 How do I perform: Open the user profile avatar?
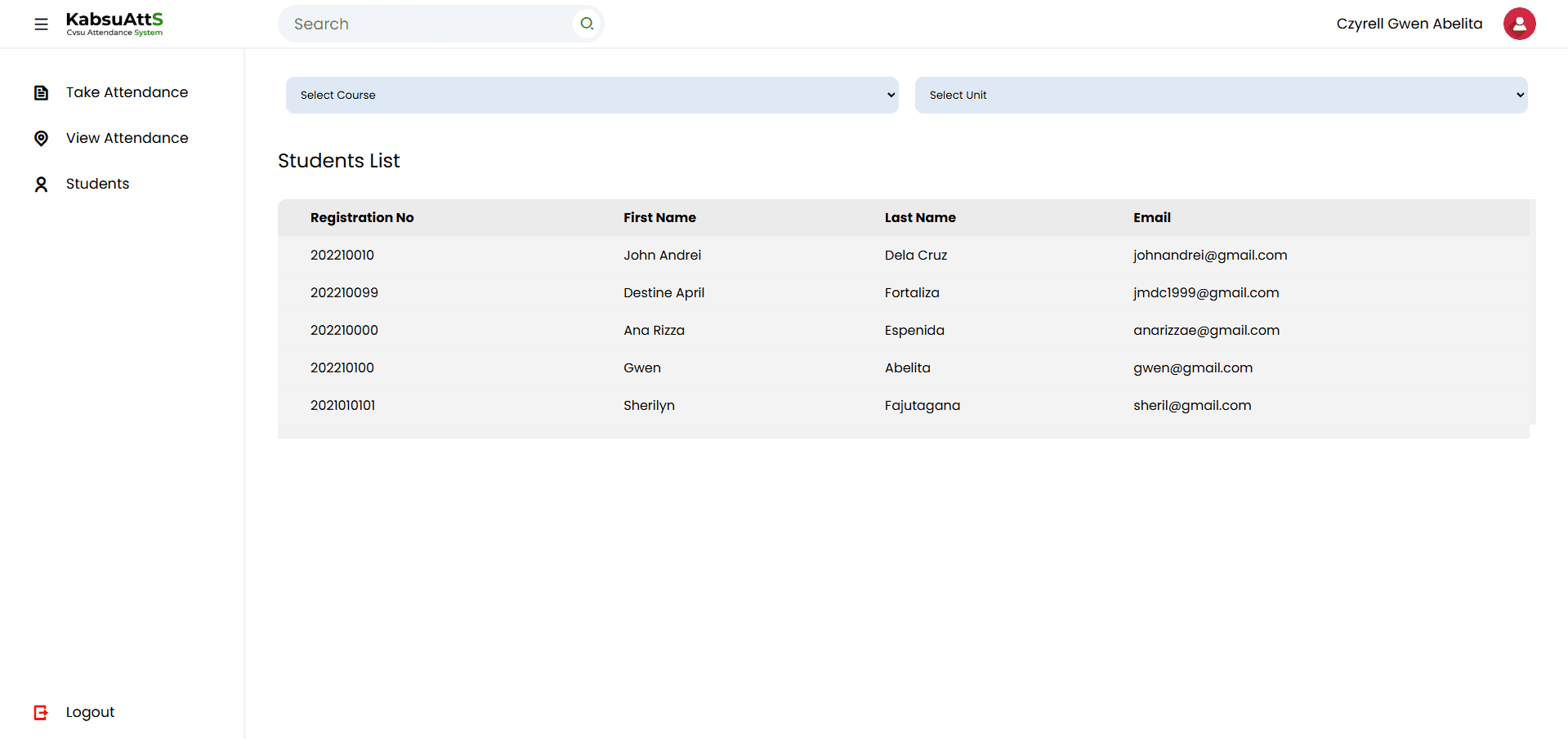point(1519,24)
